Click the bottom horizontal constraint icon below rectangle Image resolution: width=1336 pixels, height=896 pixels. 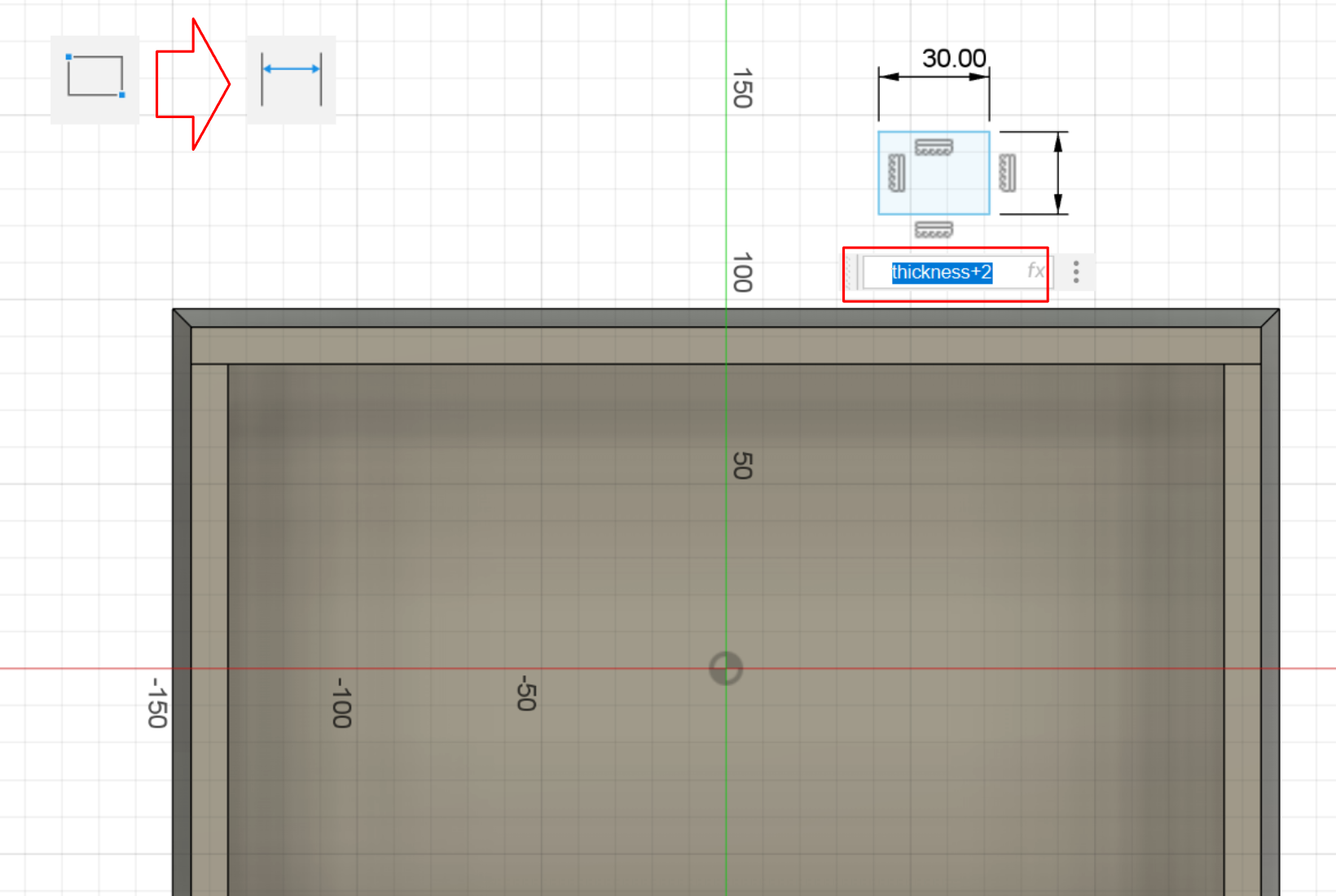[934, 230]
